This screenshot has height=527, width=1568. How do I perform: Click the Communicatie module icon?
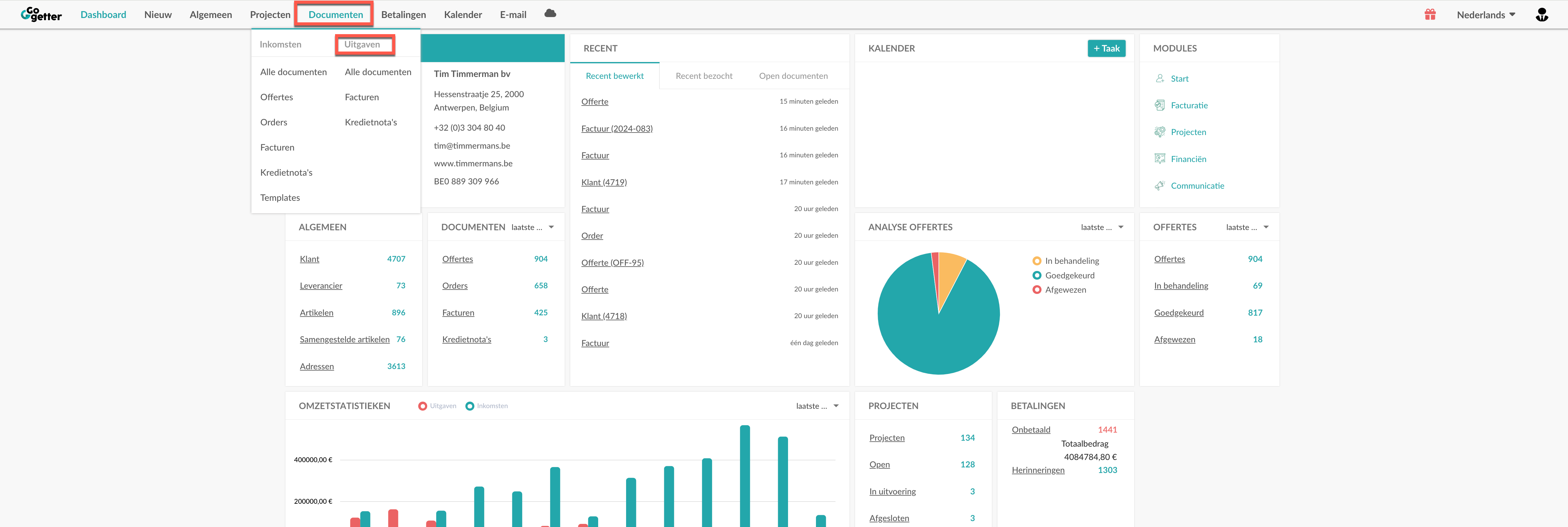1160,186
